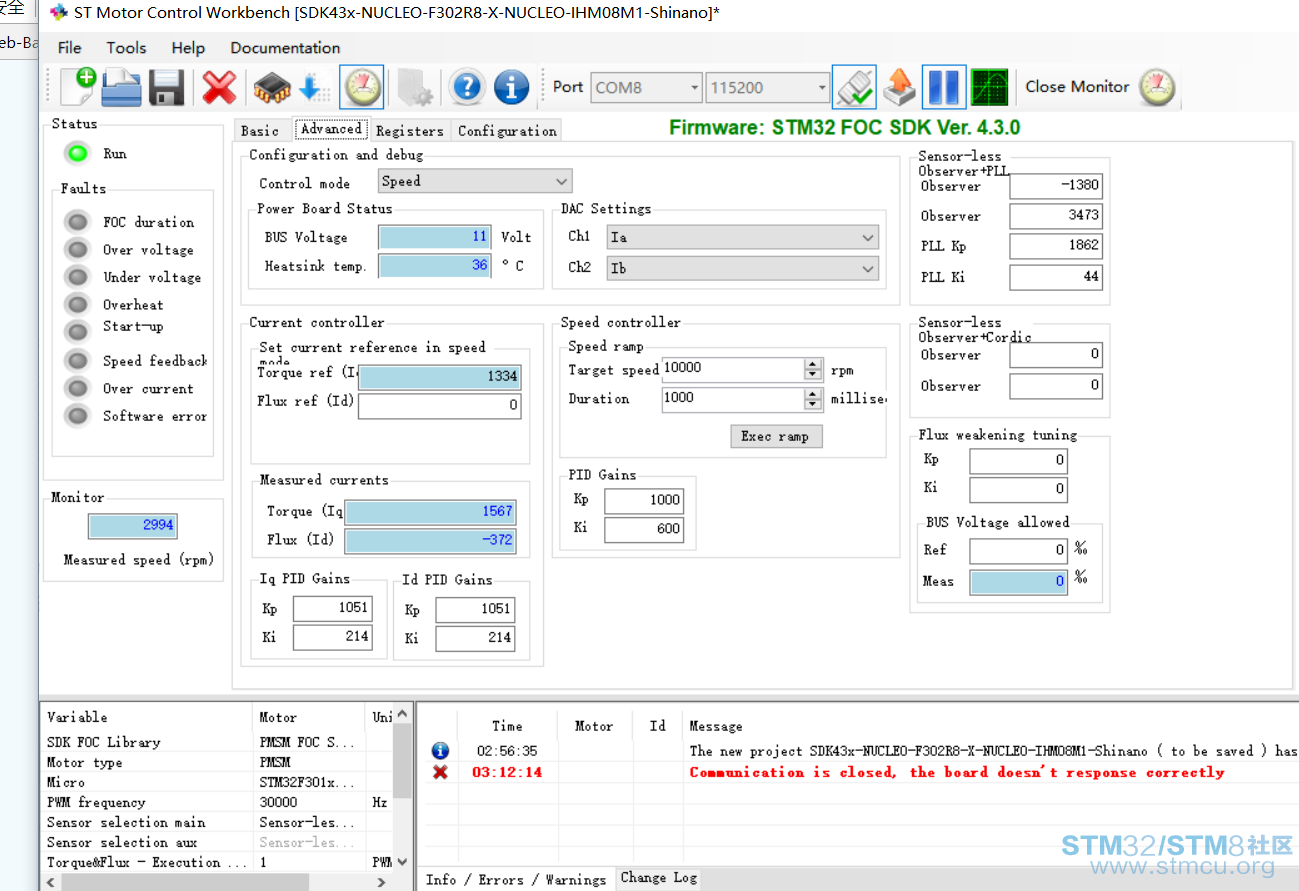The height and width of the screenshot is (891, 1299).
Task: Click the red X toolbar icon
Action: (219, 87)
